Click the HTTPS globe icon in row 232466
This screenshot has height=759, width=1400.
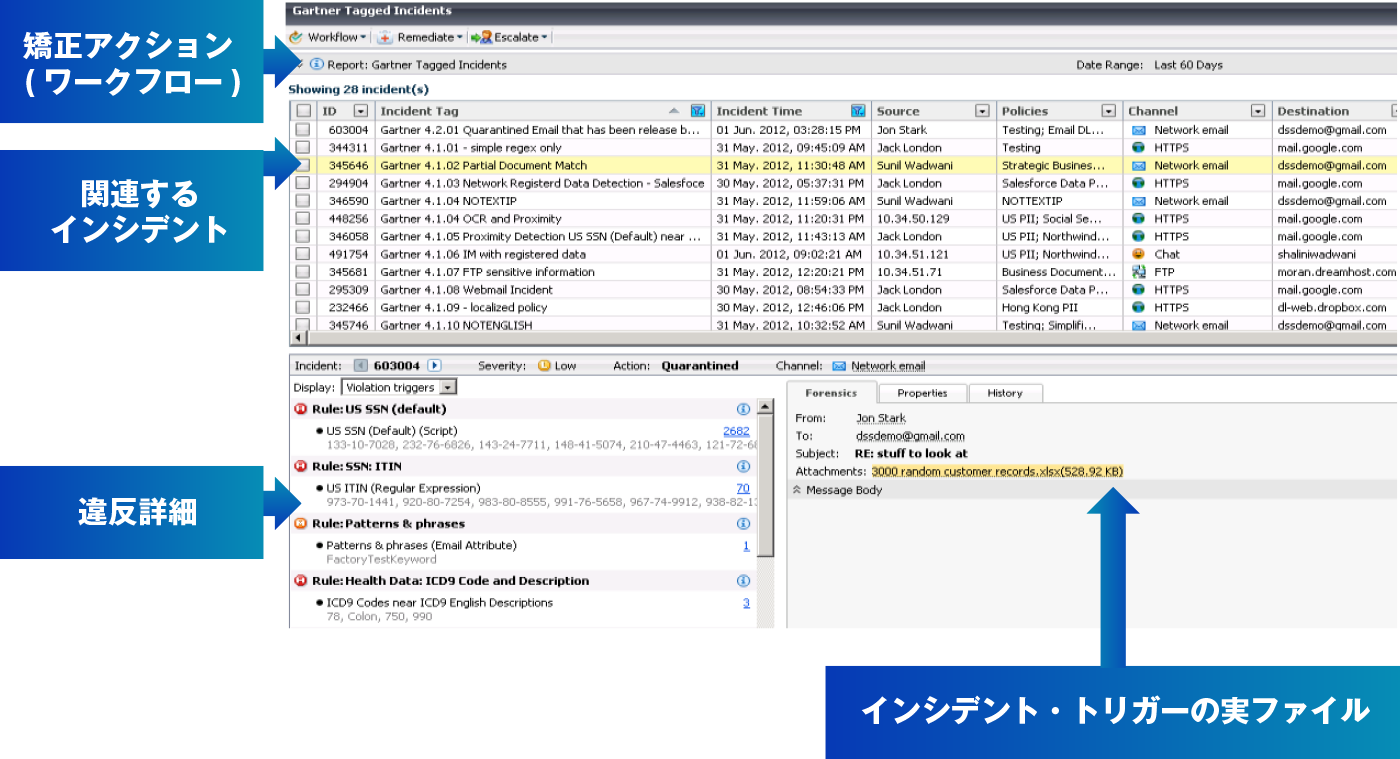coord(1138,308)
